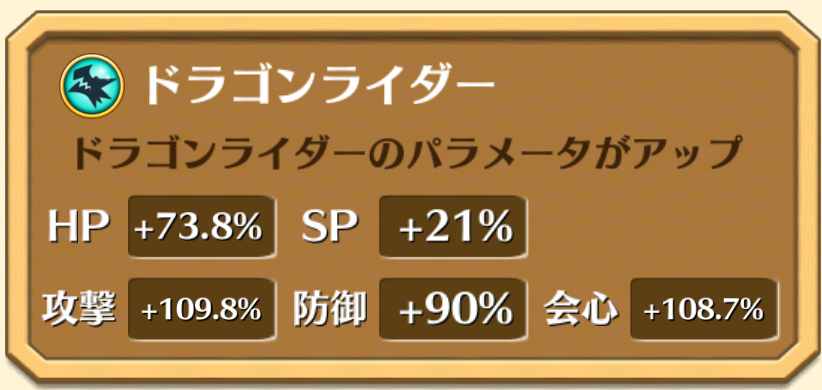Select the 防御 +90% value box

click(x=453, y=310)
